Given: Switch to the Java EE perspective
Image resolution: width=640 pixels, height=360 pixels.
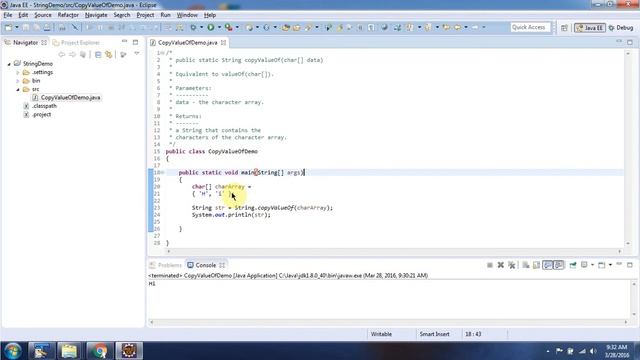Looking at the screenshot, I should tap(590, 28).
